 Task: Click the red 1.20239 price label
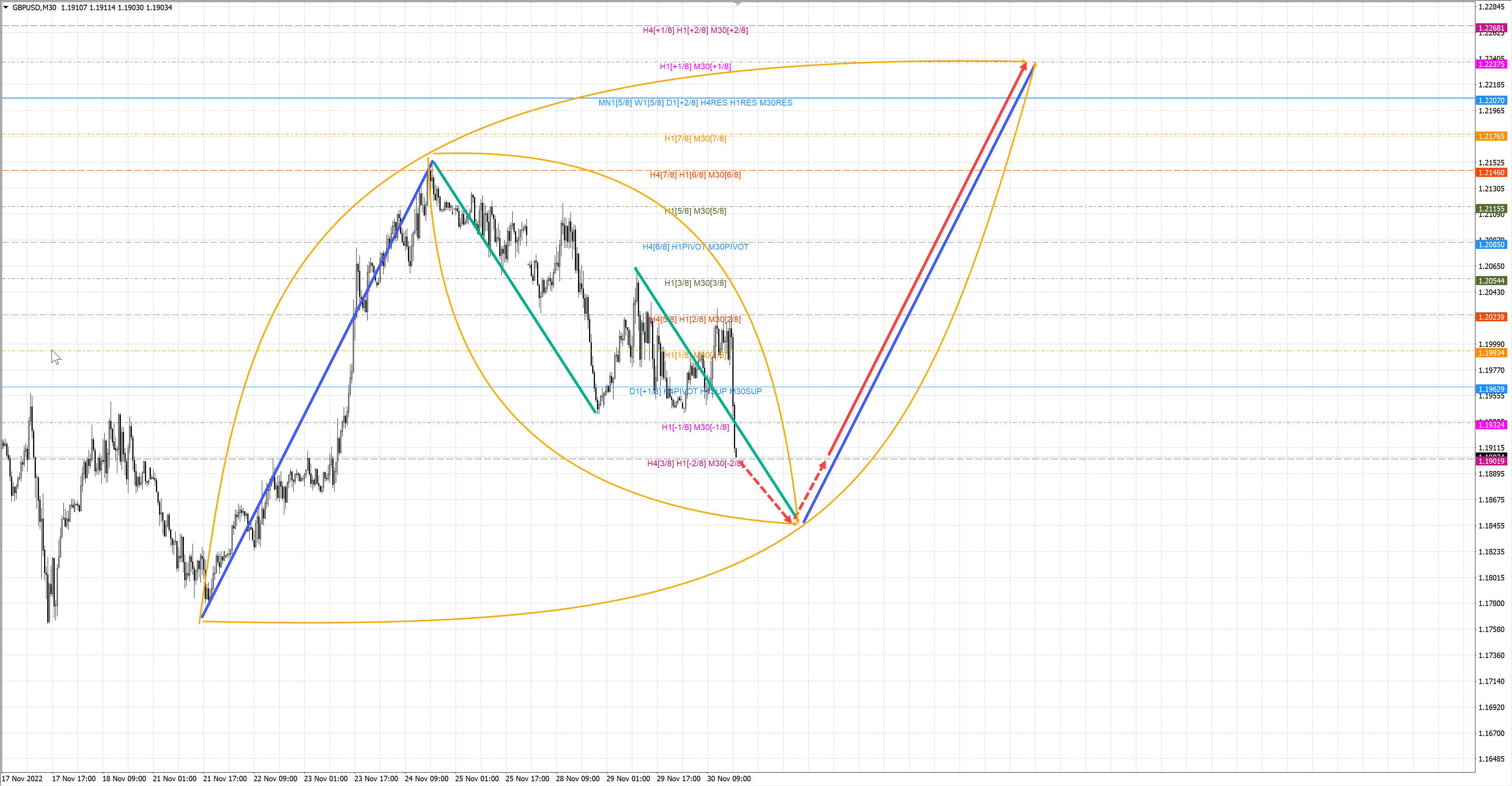coord(1491,317)
